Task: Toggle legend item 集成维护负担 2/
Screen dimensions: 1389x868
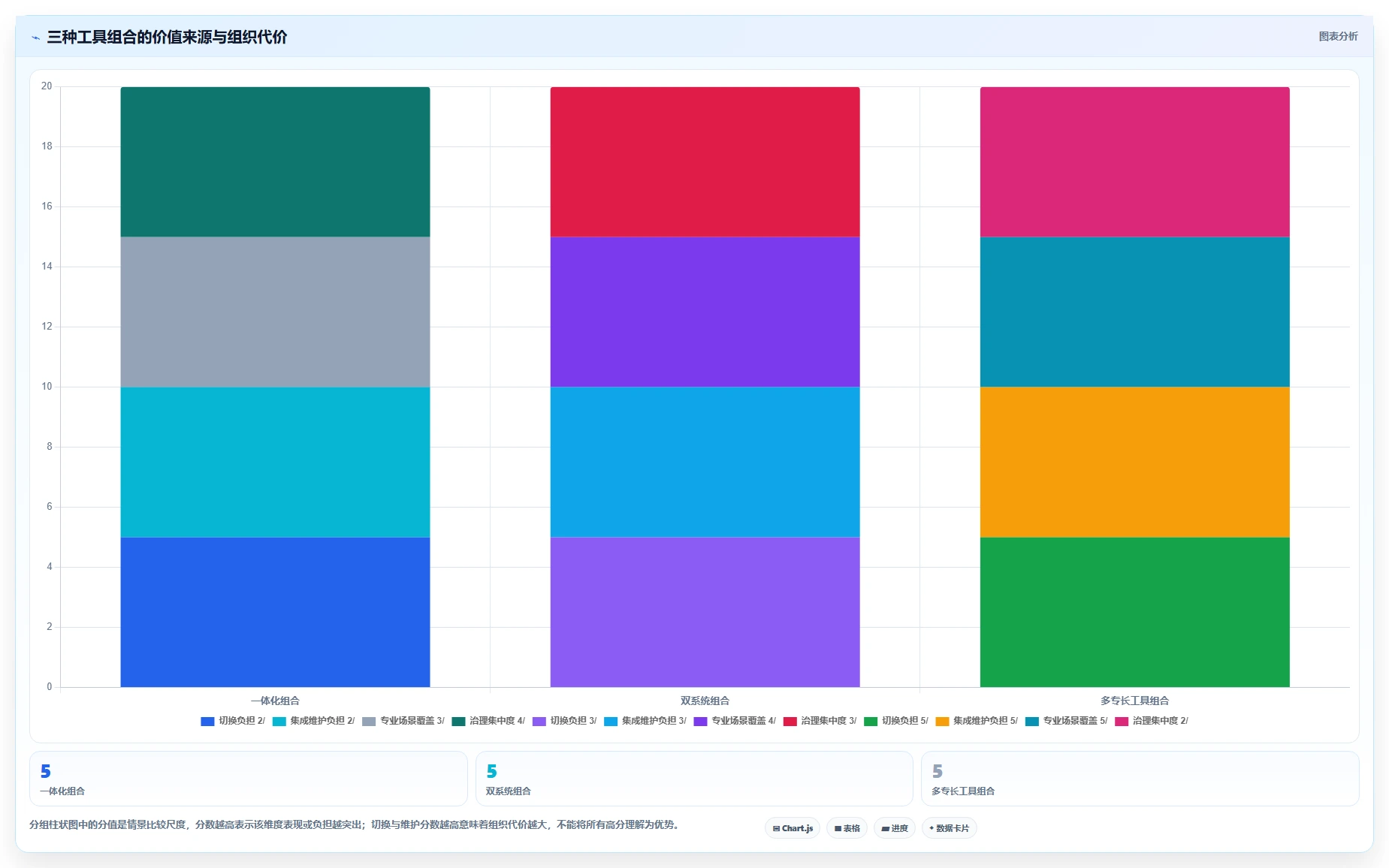Action: [x=313, y=721]
